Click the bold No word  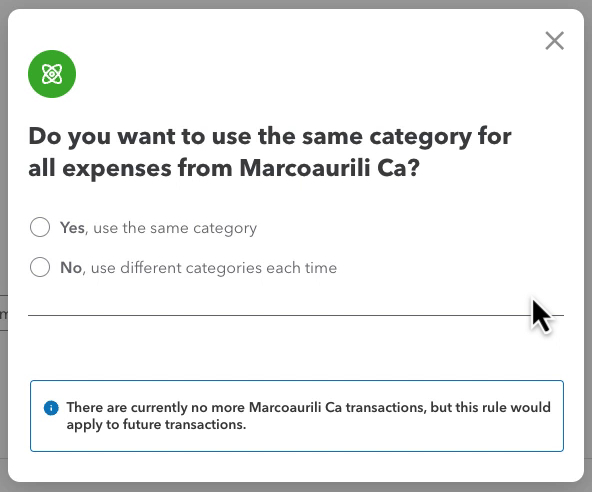point(71,268)
